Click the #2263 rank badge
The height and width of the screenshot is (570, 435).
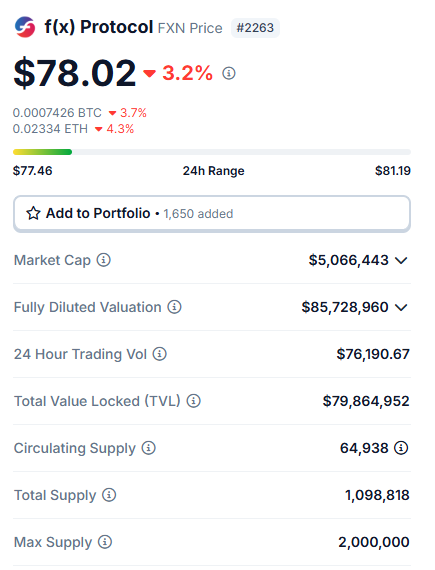pos(255,28)
